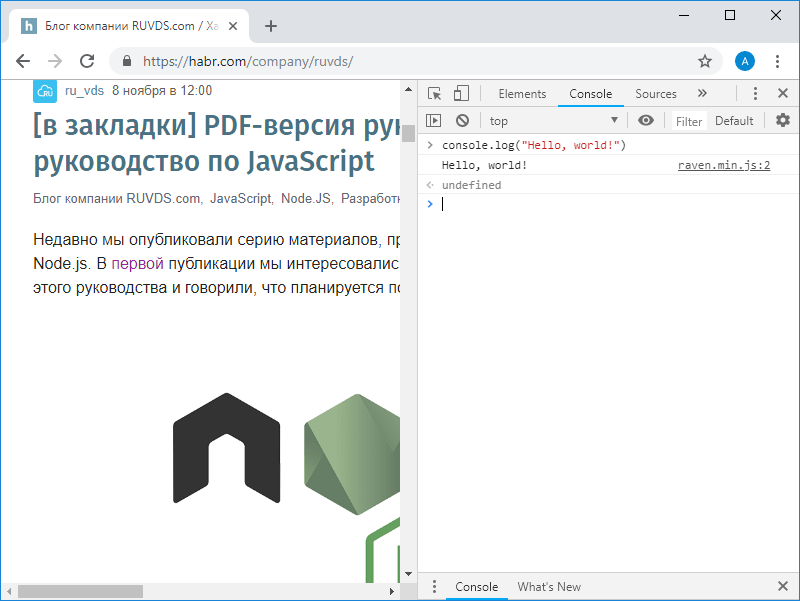
Task: Reload the page
Action: [87, 61]
